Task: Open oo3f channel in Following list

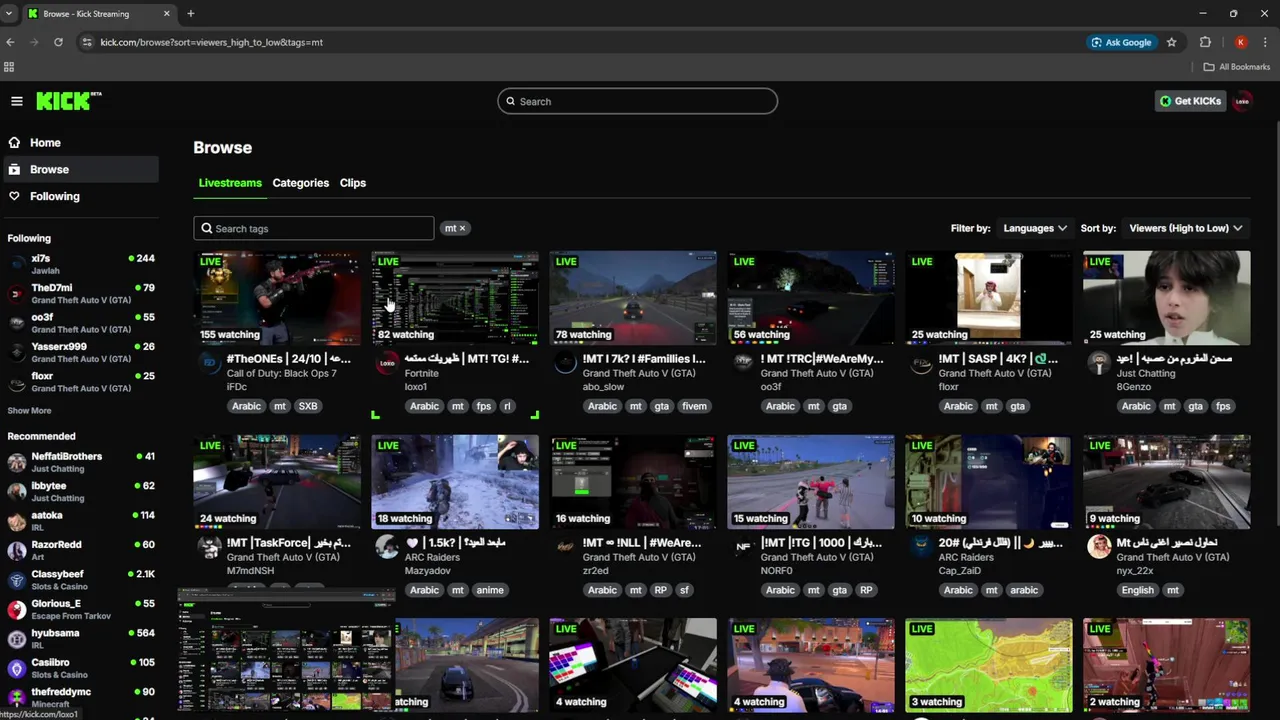Action: pyautogui.click(x=80, y=323)
